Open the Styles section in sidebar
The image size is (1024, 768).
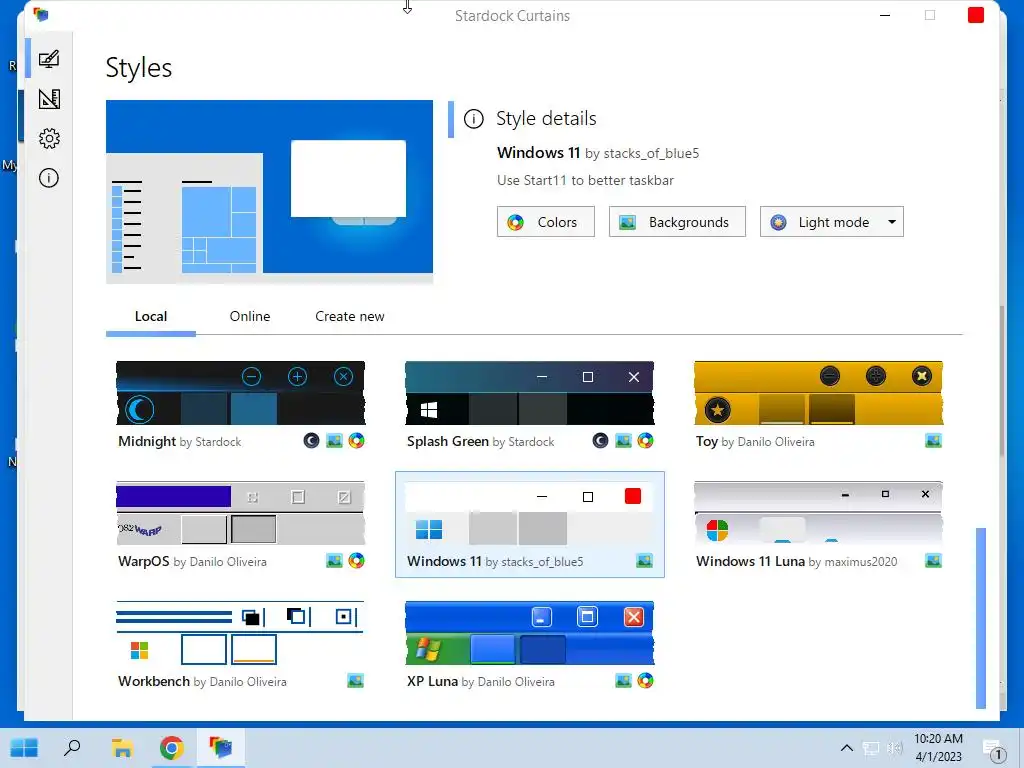point(49,59)
